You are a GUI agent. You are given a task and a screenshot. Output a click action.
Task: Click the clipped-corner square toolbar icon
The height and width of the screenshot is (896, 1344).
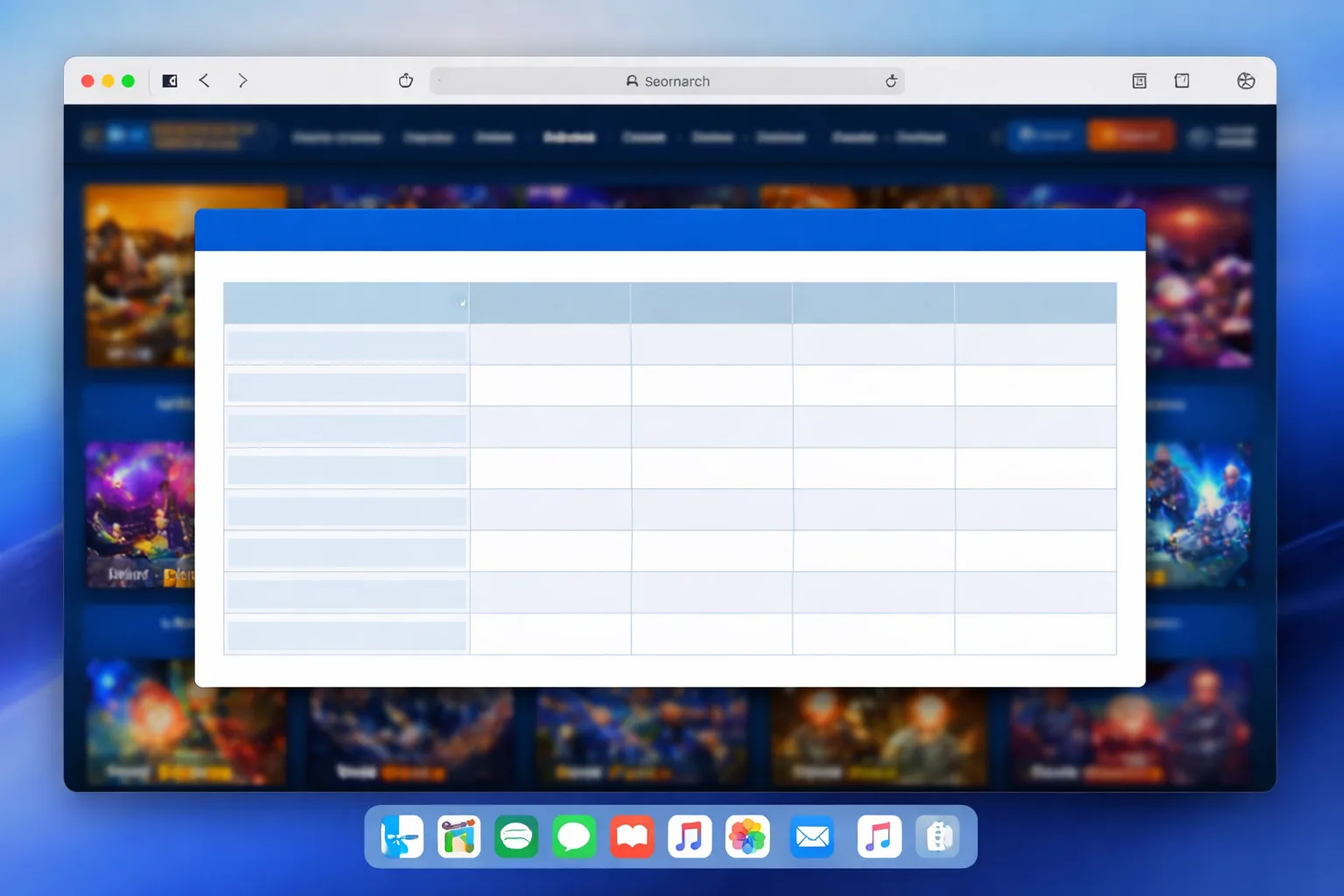(1181, 80)
